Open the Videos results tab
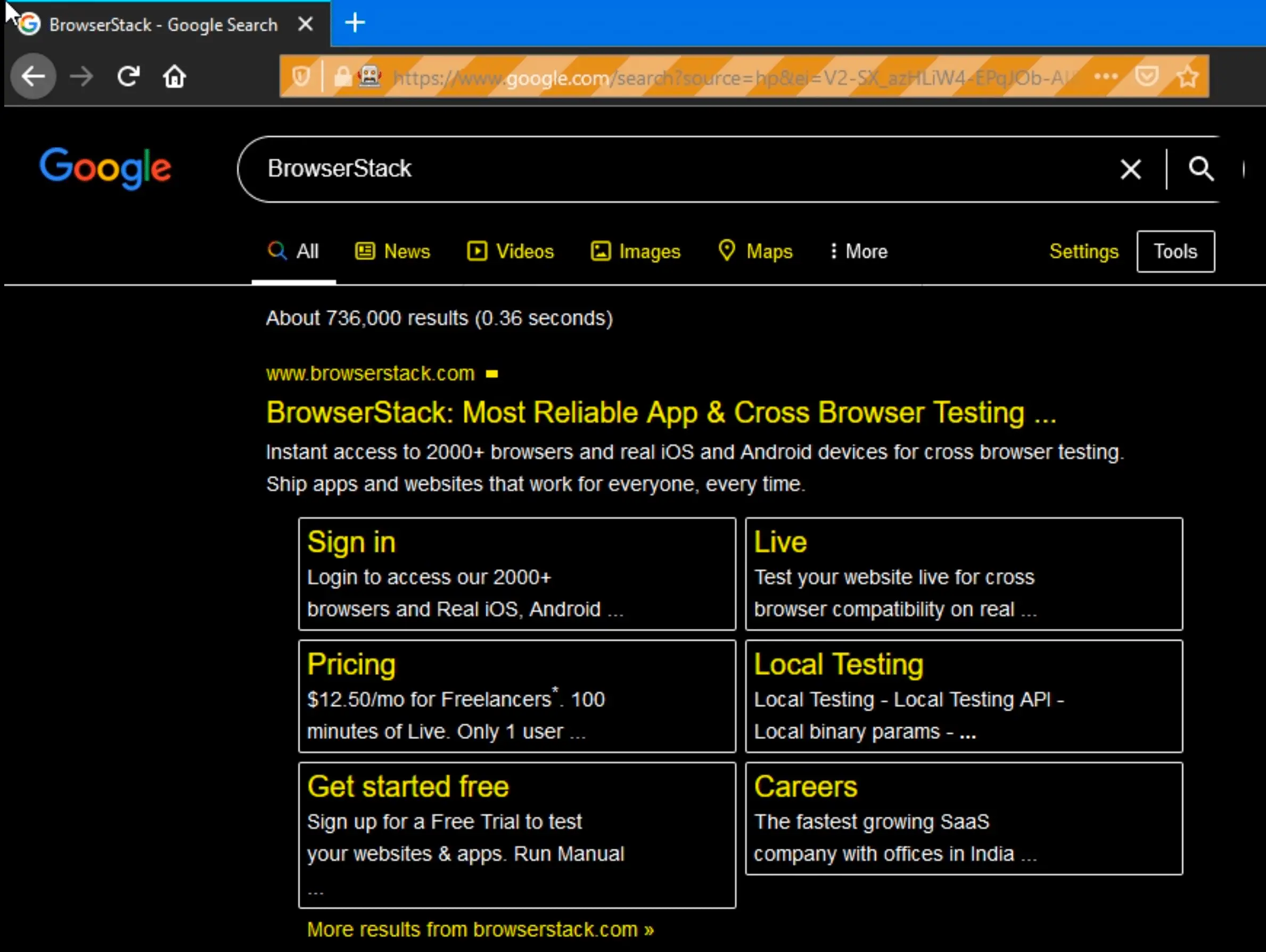The height and width of the screenshot is (952, 1266). [x=511, y=251]
